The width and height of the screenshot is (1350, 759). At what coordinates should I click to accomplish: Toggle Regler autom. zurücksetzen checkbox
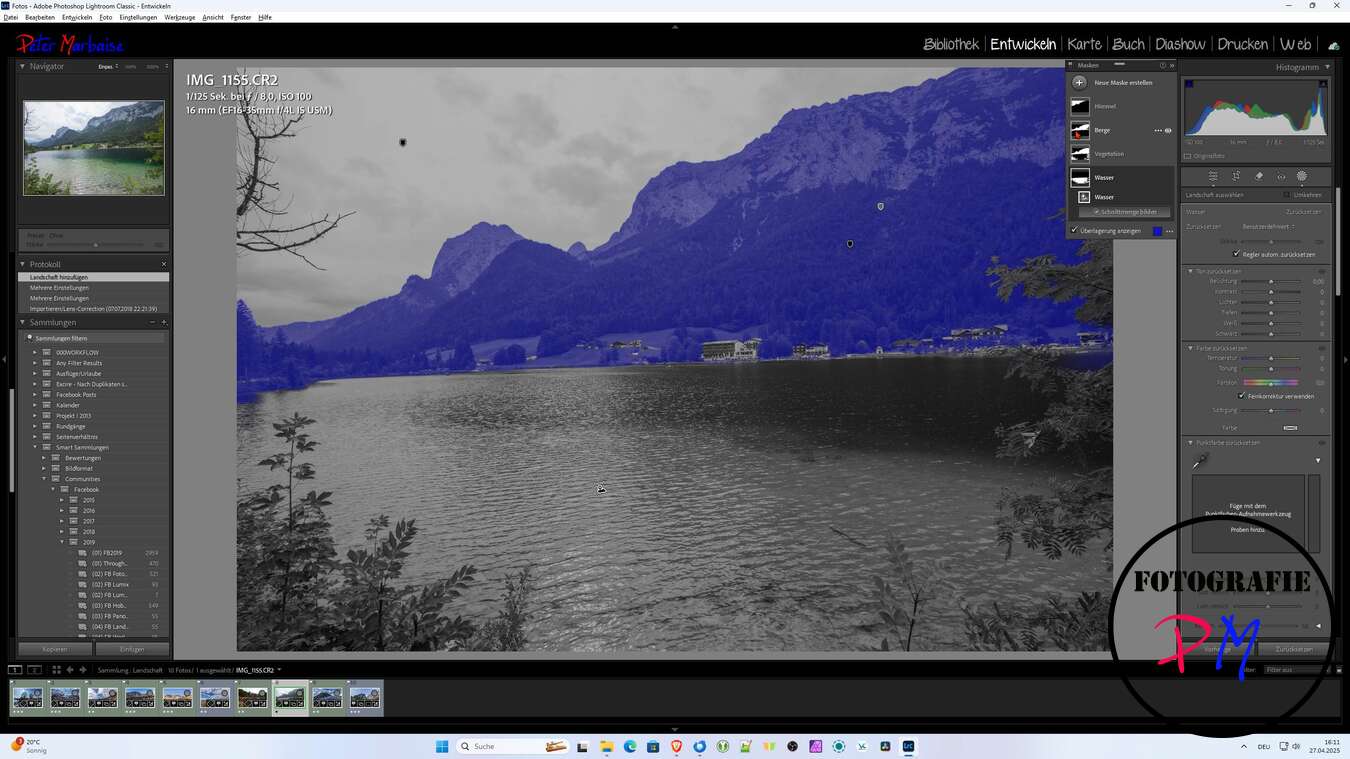pyautogui.click(x=1236, y=254)
